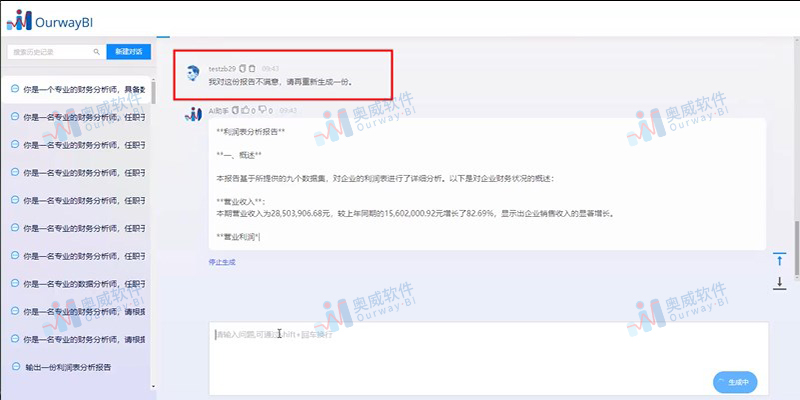The image size is (800, 400).
Task: Click the text '**一、概述**'
Action: click(x=239, y=155)
